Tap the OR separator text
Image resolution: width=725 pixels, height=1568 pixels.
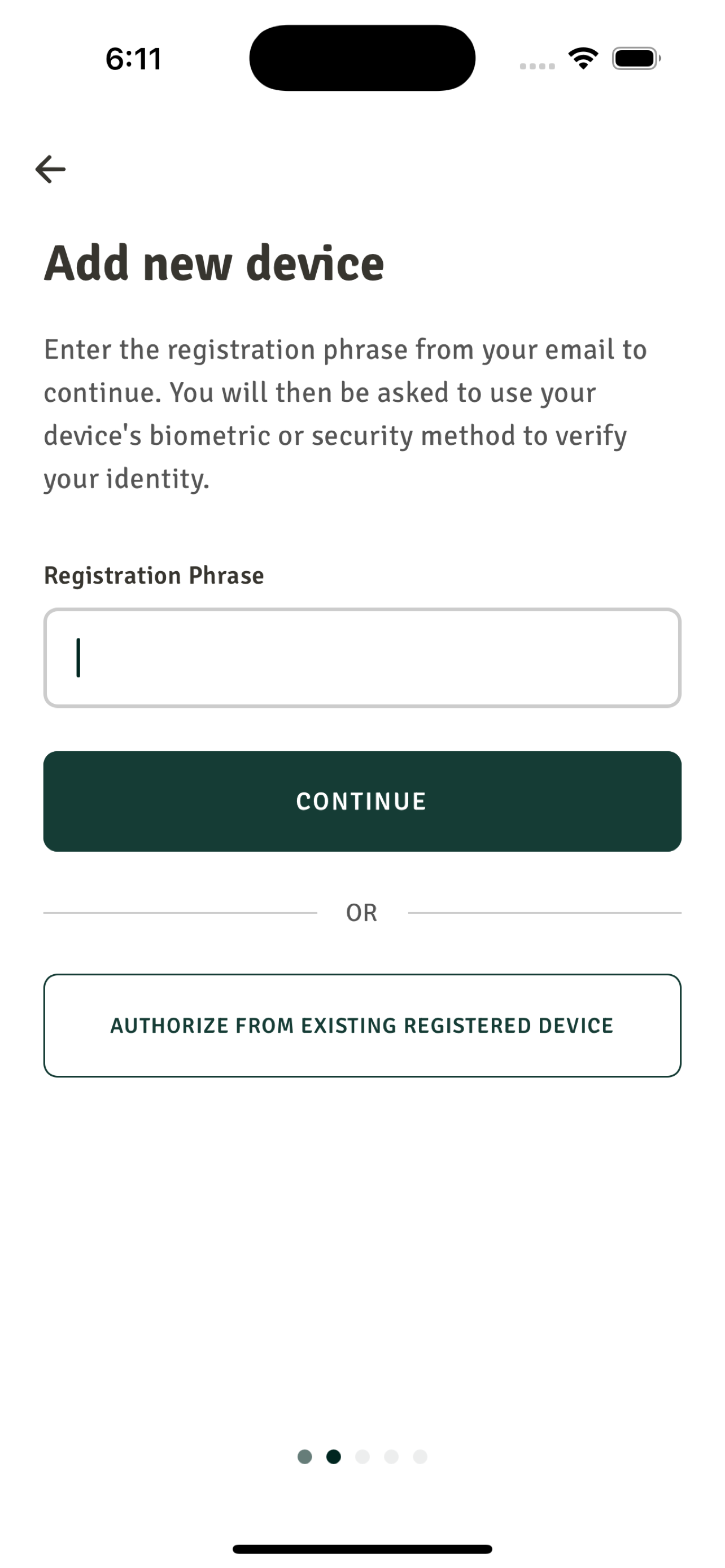tap(361, 913)
